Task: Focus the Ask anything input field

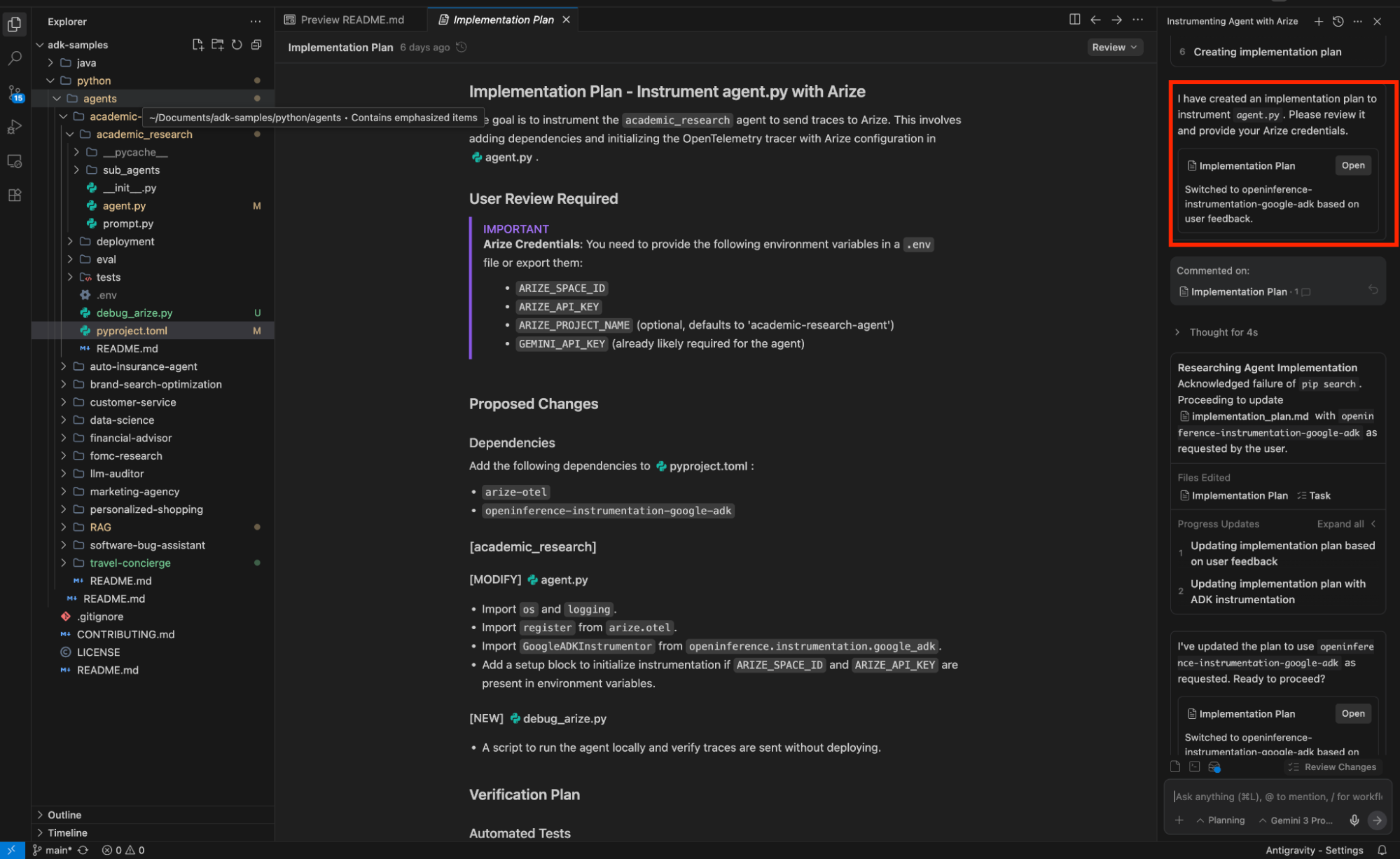Action: [x=1276, y=797]
